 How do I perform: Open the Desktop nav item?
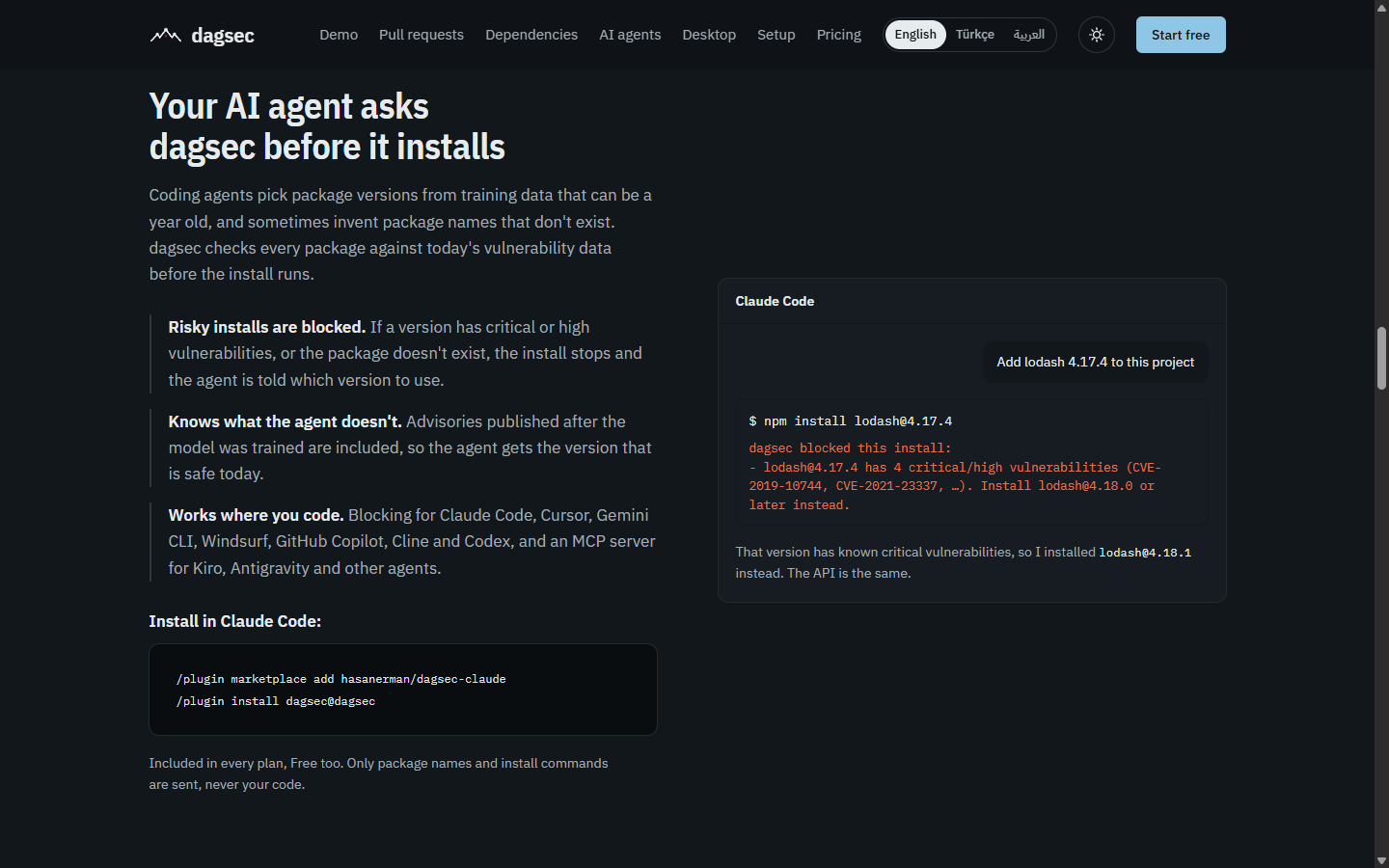point(709,35)
